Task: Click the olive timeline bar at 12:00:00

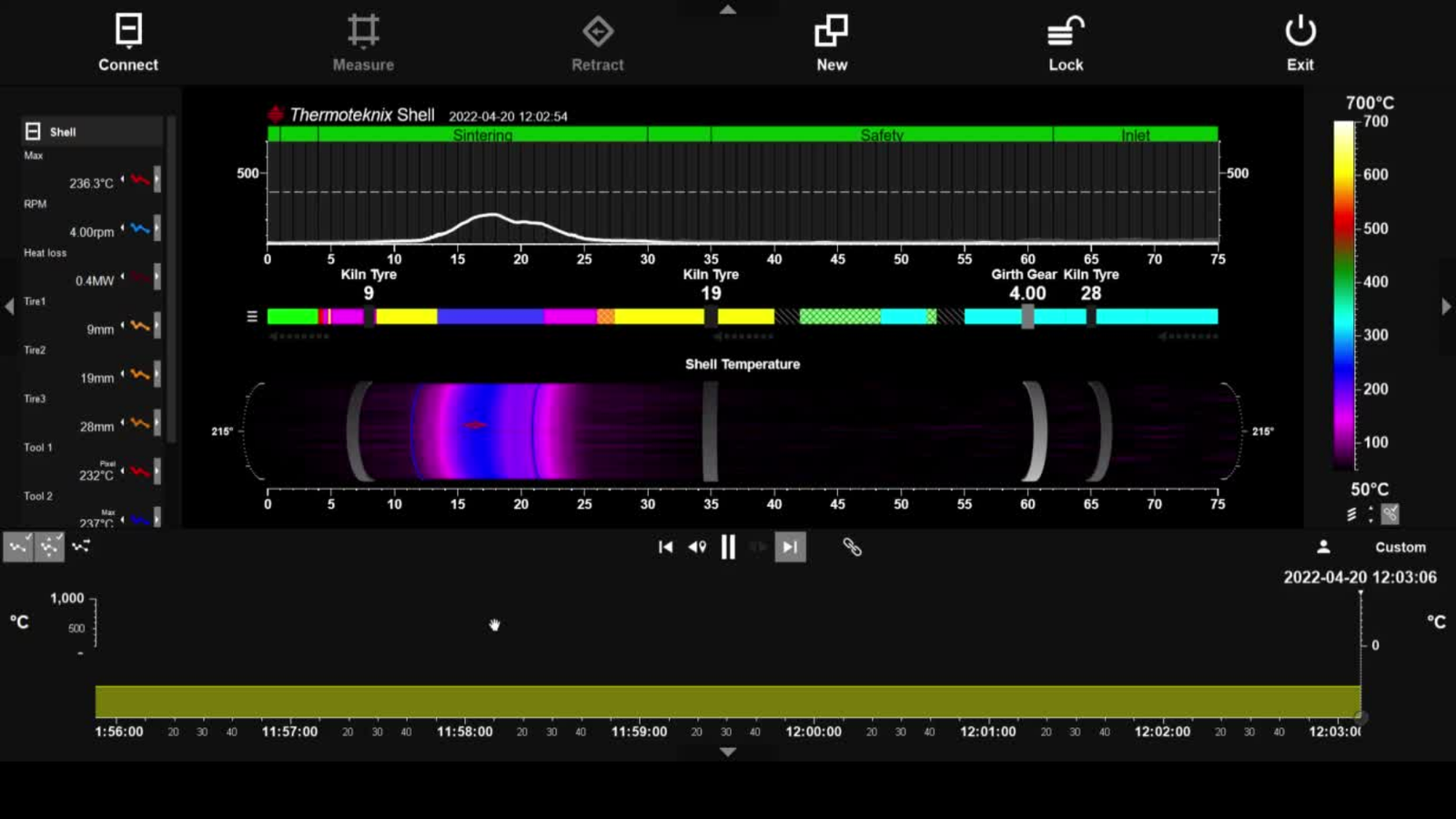Action: 814,702
